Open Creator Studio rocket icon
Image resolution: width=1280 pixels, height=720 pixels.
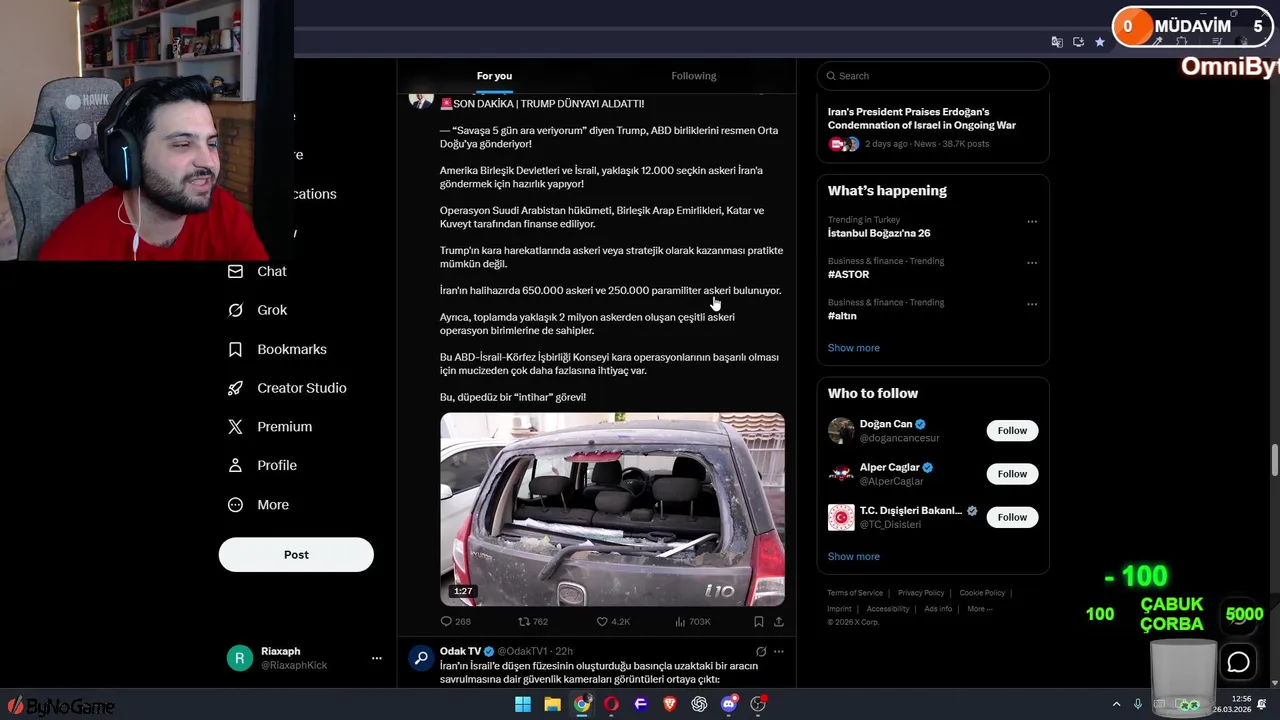pos(235,388)
